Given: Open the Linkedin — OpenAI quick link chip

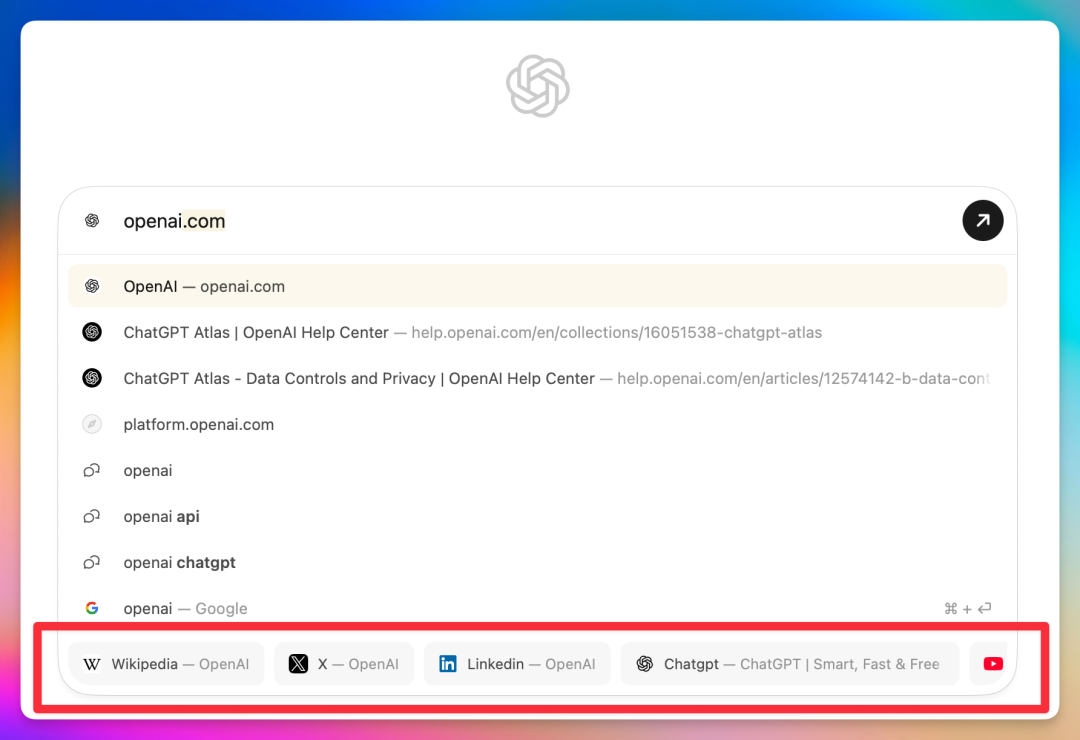Looking at the screenshot, I should coord(517,663).
